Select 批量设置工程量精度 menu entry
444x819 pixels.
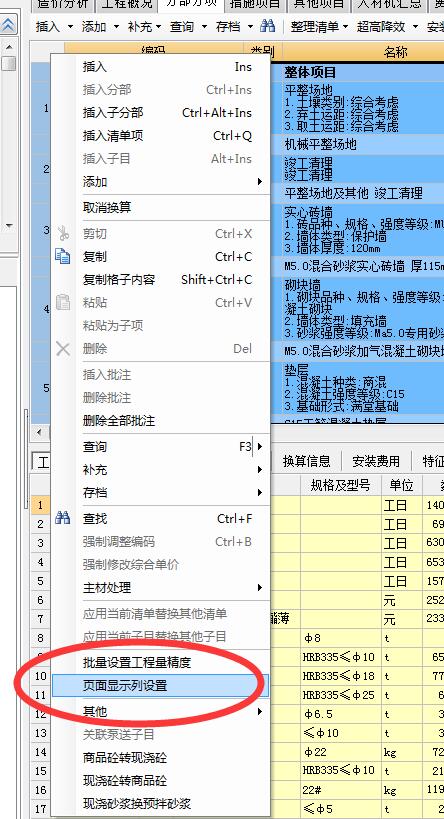160,662
